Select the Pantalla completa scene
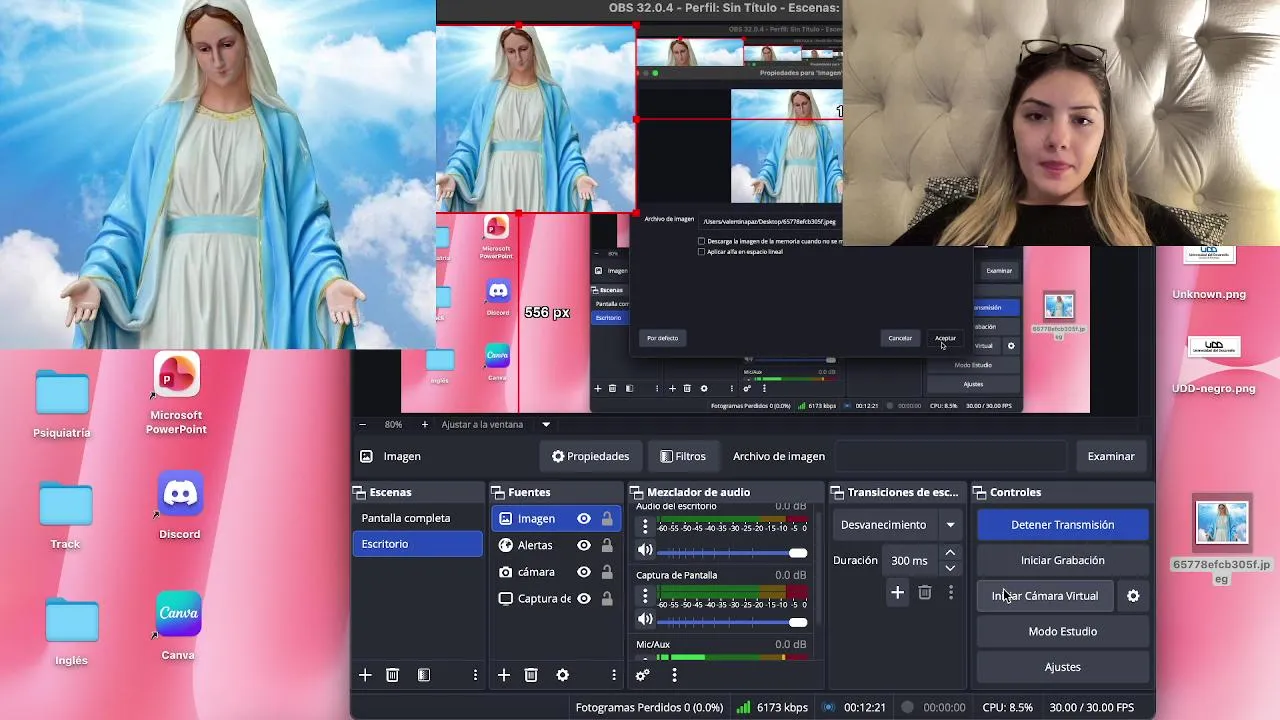Image resolution: width=1280 pixels, height=720 pixels. (x=417, y=518)
